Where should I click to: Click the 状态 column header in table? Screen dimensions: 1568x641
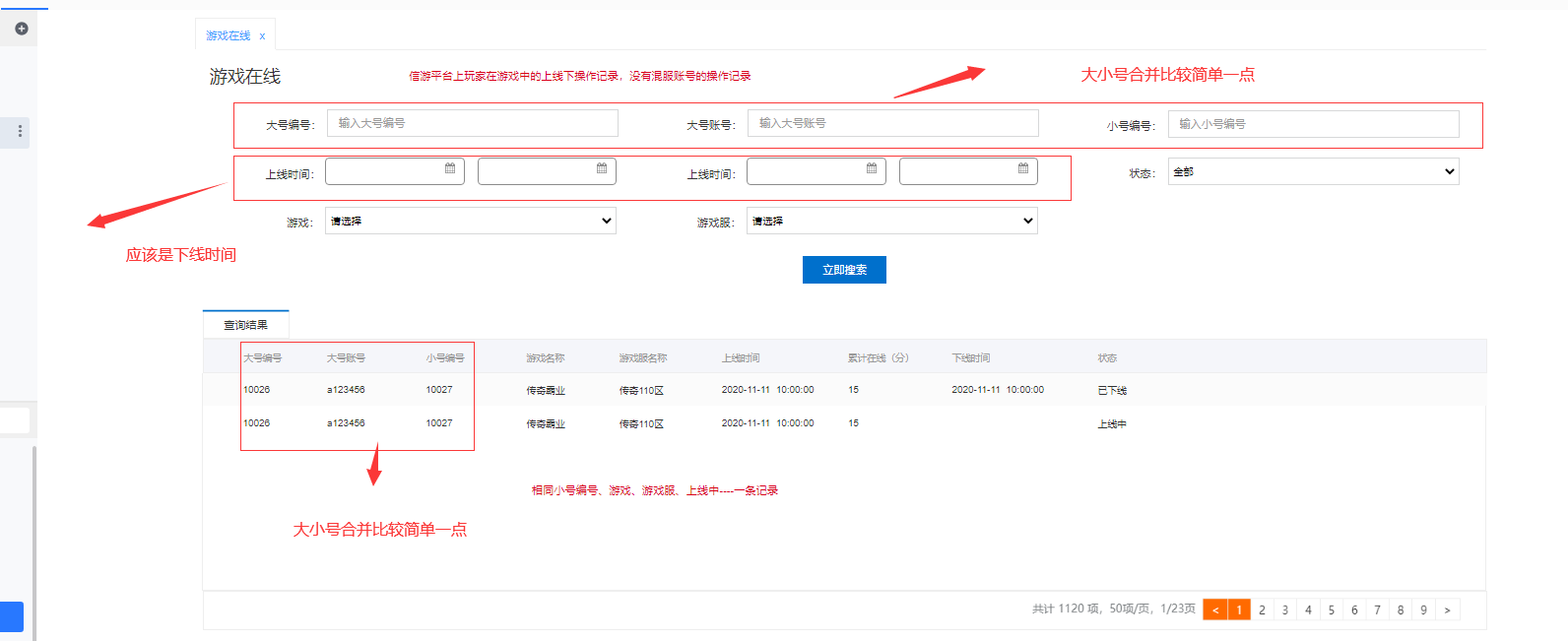(x=1107, y=357)
